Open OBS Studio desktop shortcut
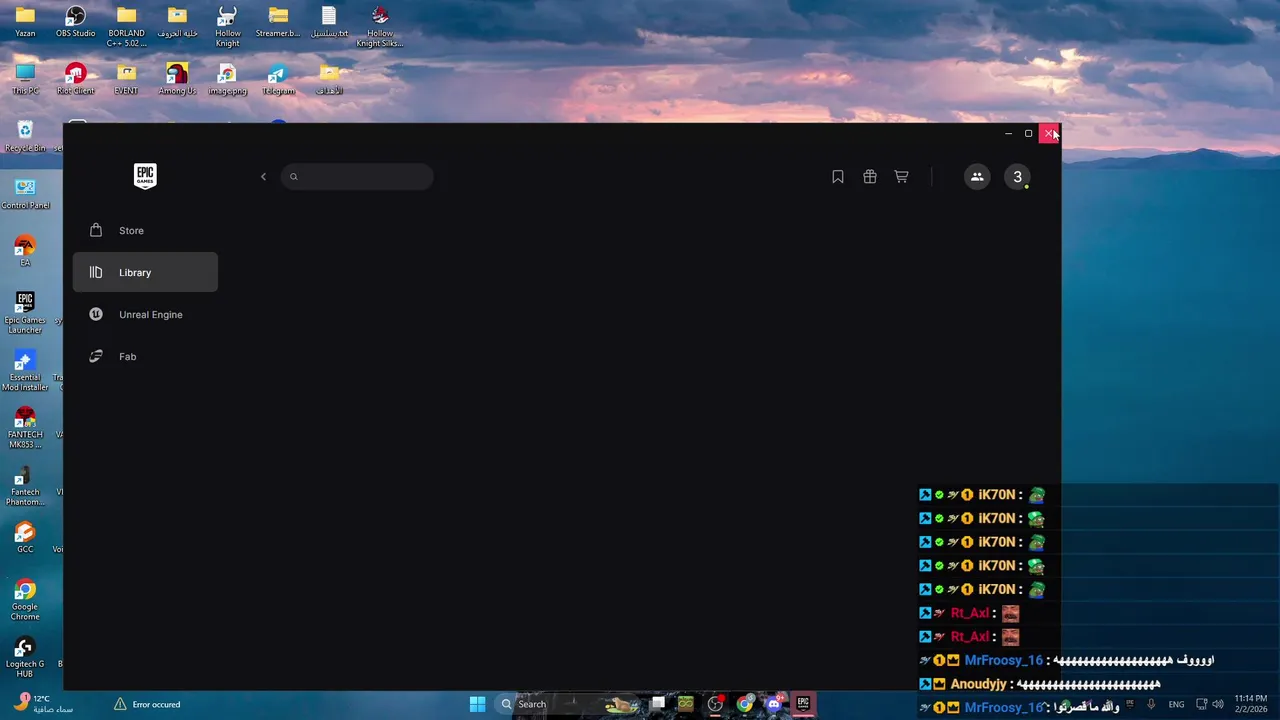The image size is (1280, 720). click(75, 22)
